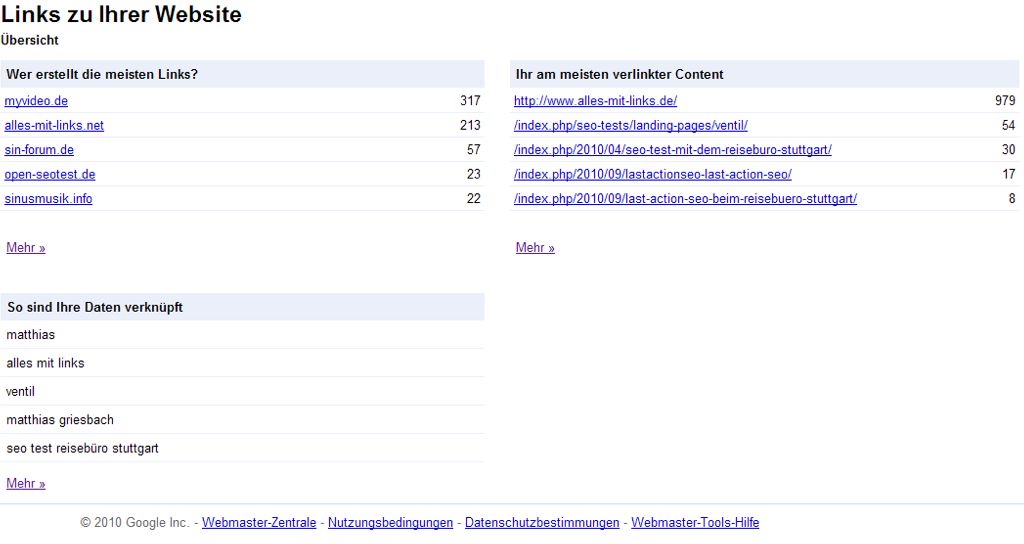The width and height of the screenshot is (1024, 544).
Task: Click Mehr under So sind Ihre Daten verknüpft
Action: [25, 483]
